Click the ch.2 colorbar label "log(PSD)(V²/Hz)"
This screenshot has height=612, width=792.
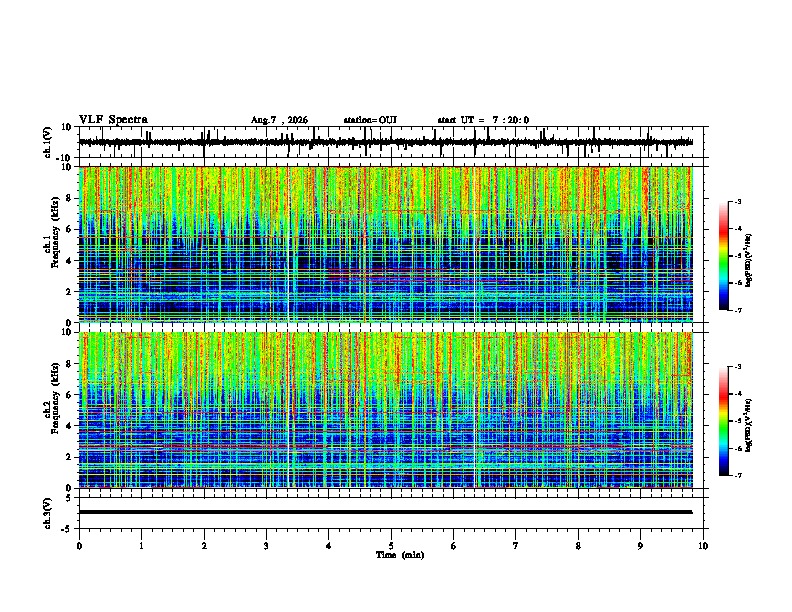click(748, 426)
